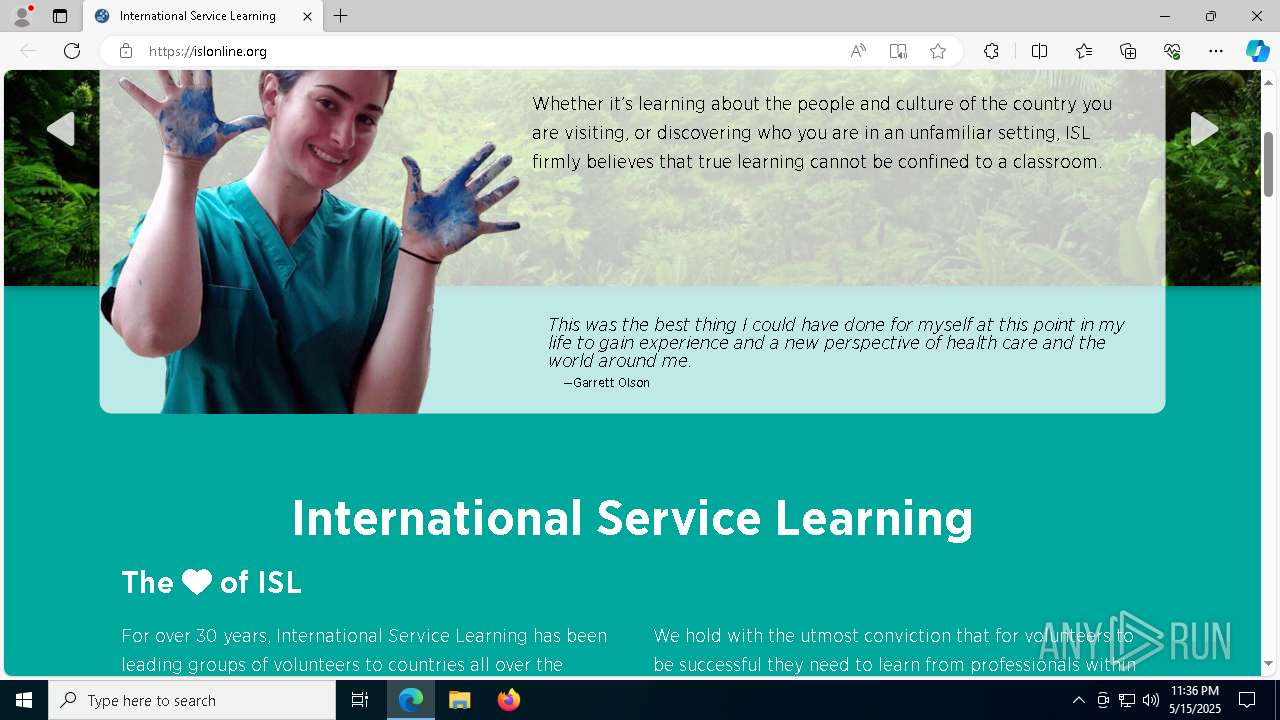Launch Firefox from the taskbar
The height and width of the screenshot is (720, 1280).
pyautogui.click(x=508, y=700)
